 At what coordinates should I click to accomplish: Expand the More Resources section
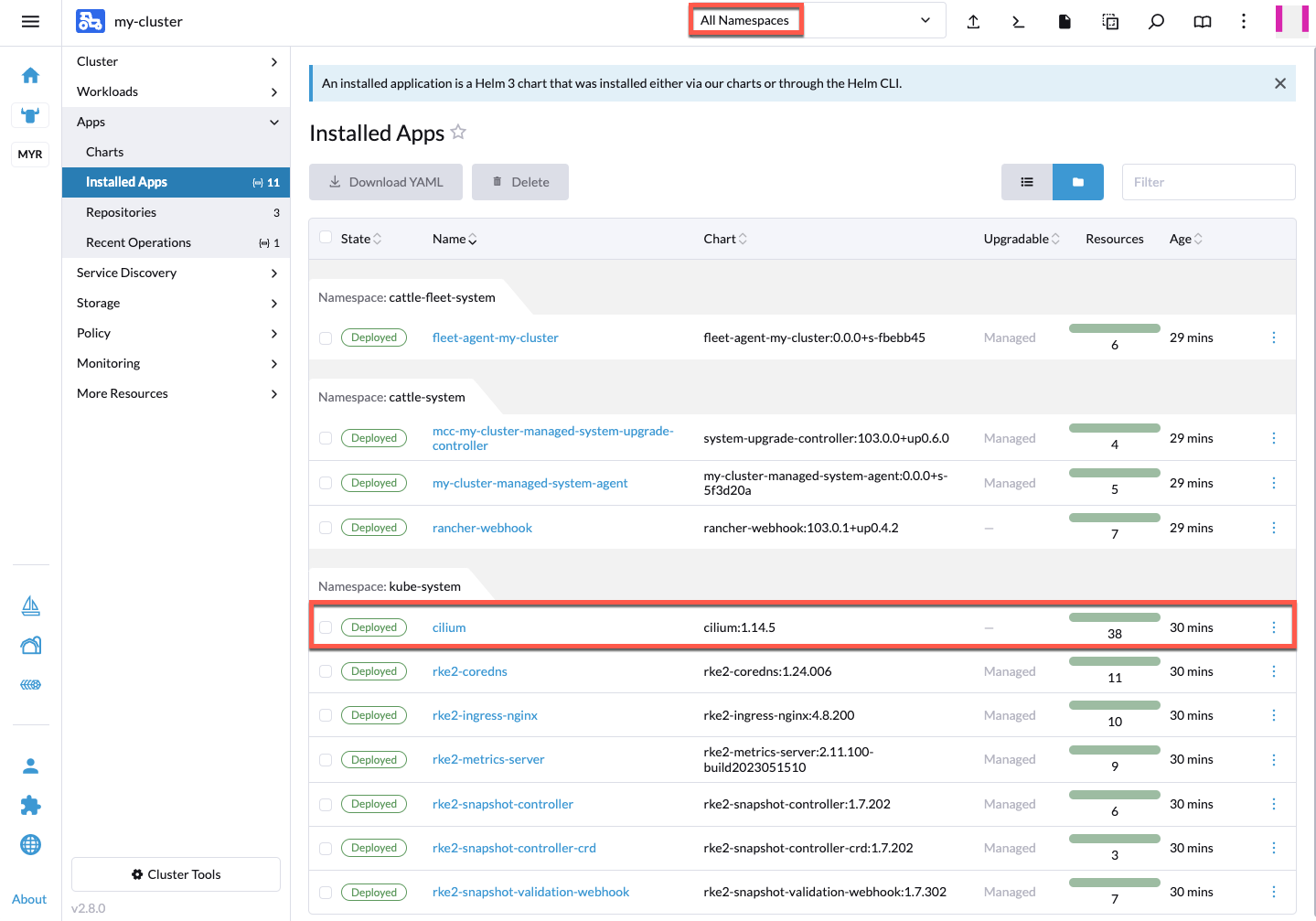[176, 393]
